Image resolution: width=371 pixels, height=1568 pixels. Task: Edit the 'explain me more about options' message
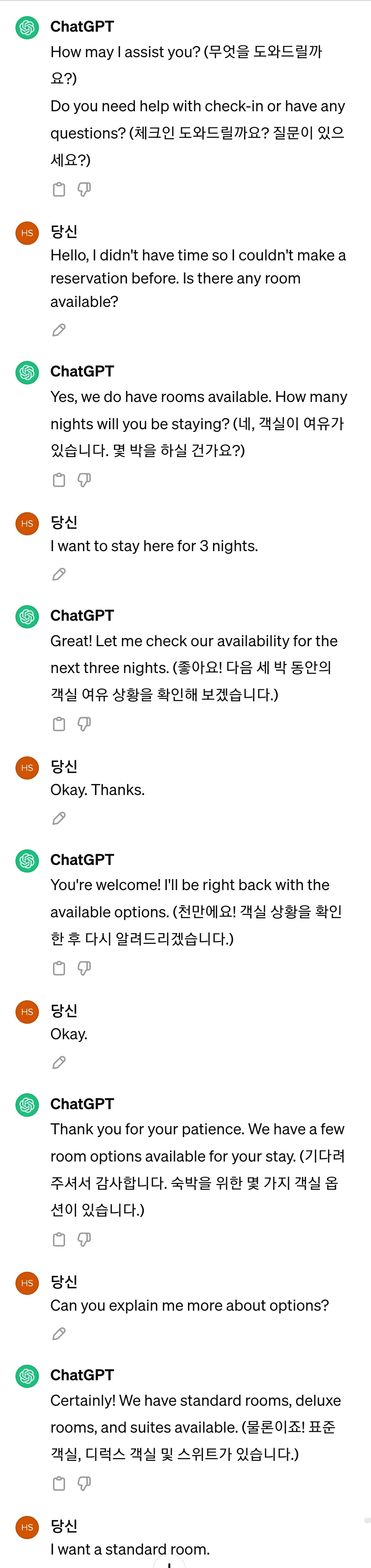click(59, 1334)
